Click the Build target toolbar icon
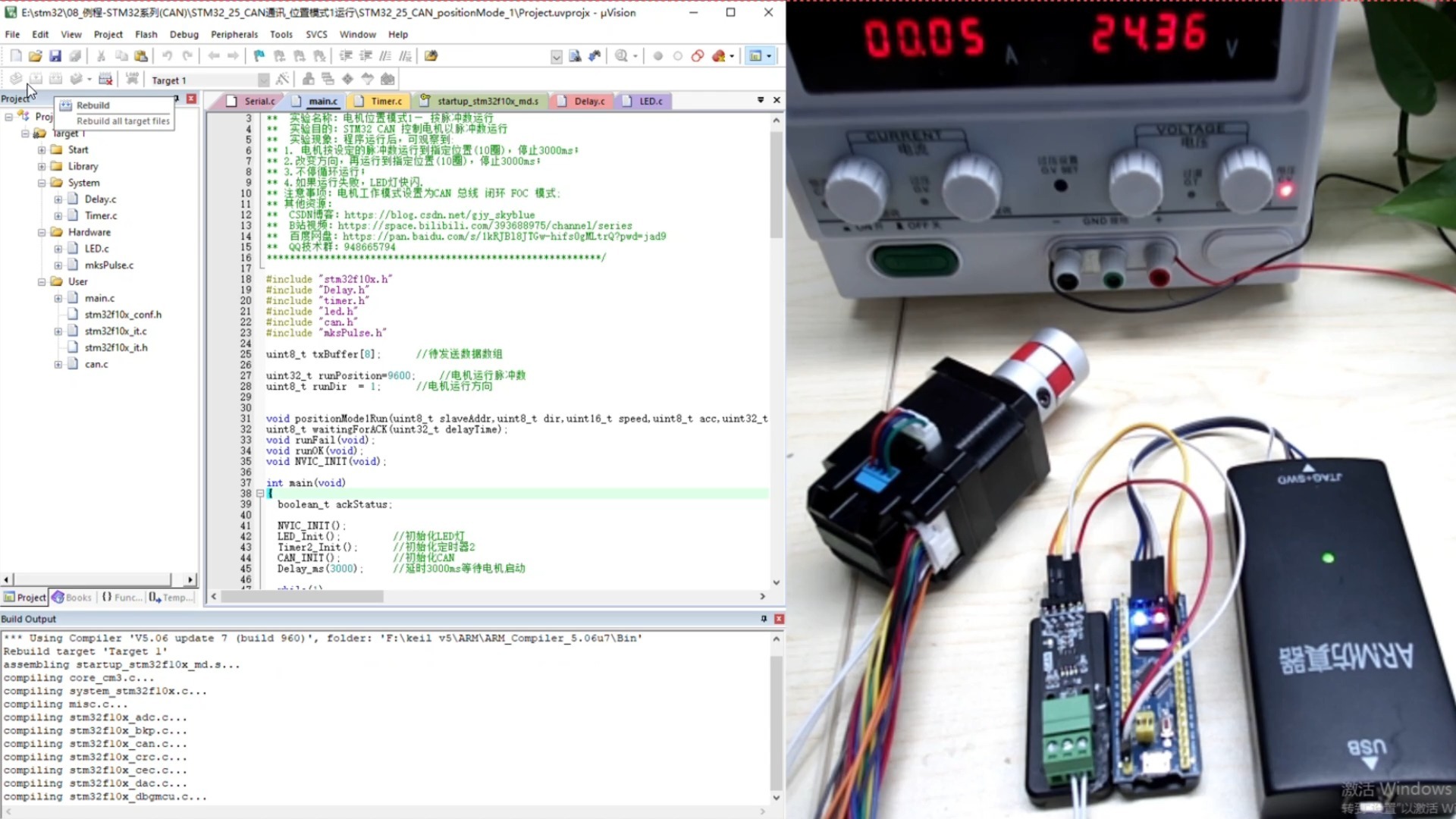The image size is (1456, 819). [36, 78]
